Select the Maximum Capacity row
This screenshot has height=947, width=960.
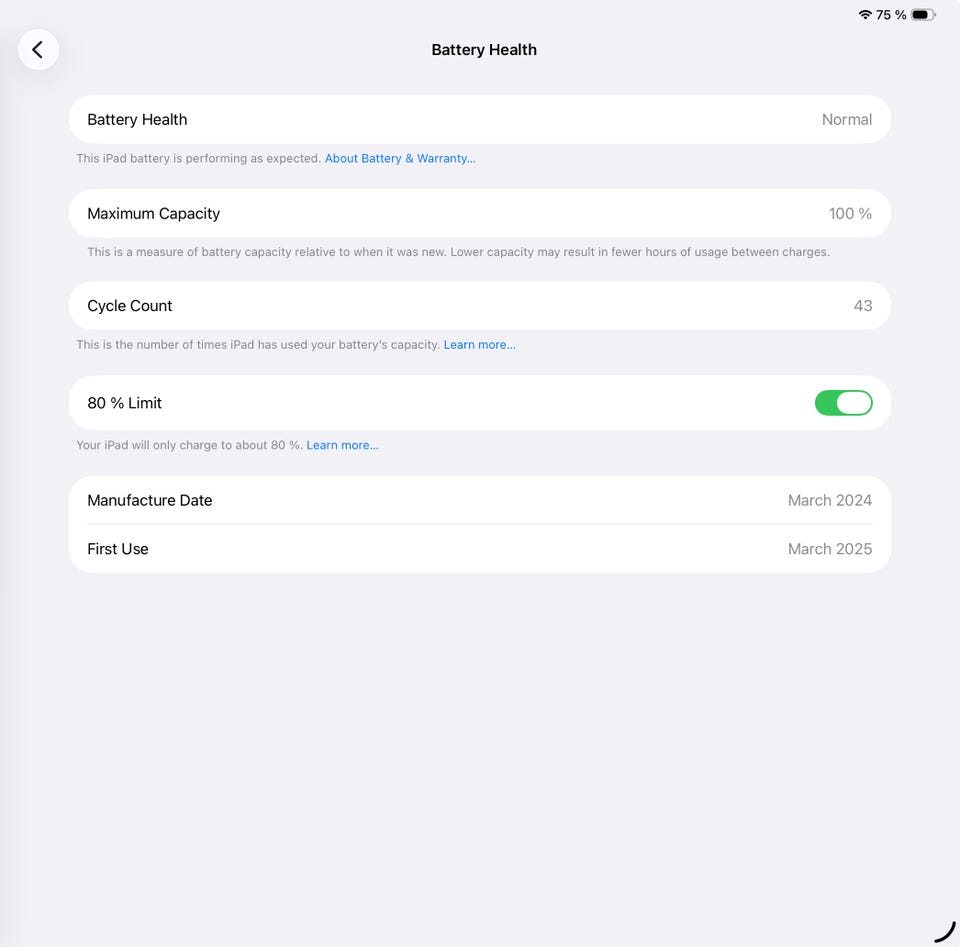point(479,213)
